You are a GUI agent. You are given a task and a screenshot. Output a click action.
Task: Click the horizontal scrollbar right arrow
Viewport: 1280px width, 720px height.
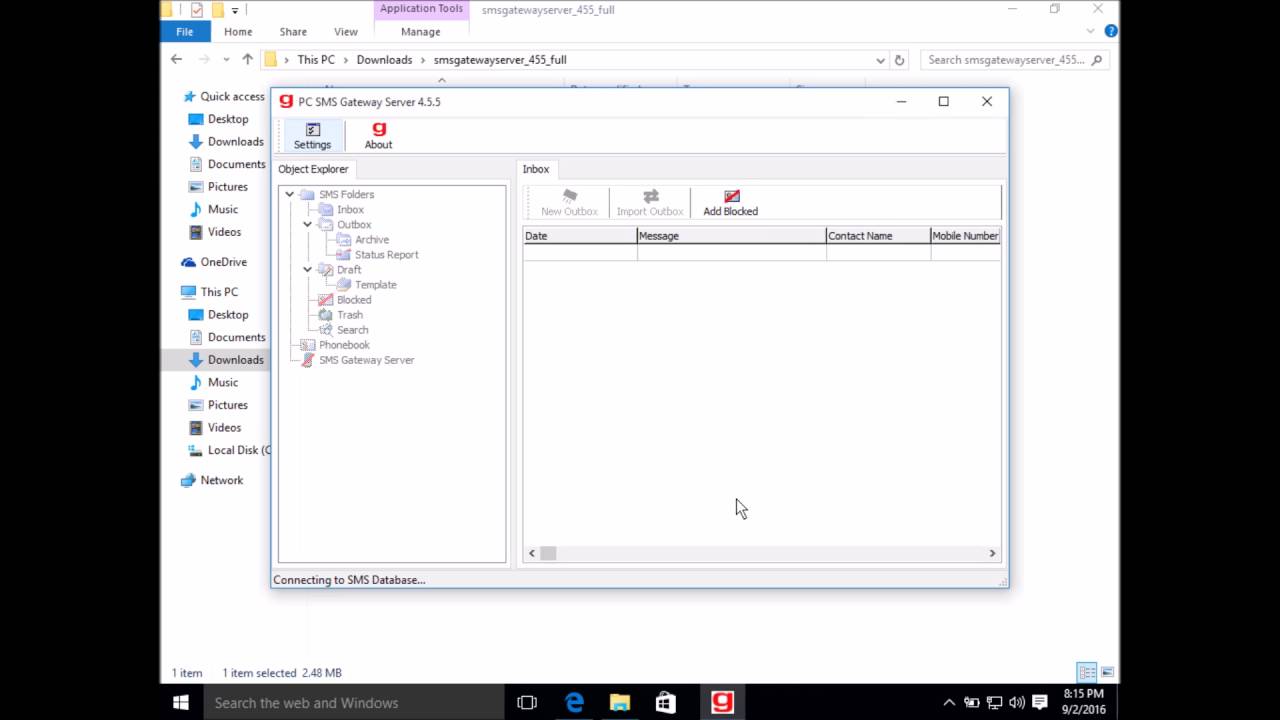992,553
